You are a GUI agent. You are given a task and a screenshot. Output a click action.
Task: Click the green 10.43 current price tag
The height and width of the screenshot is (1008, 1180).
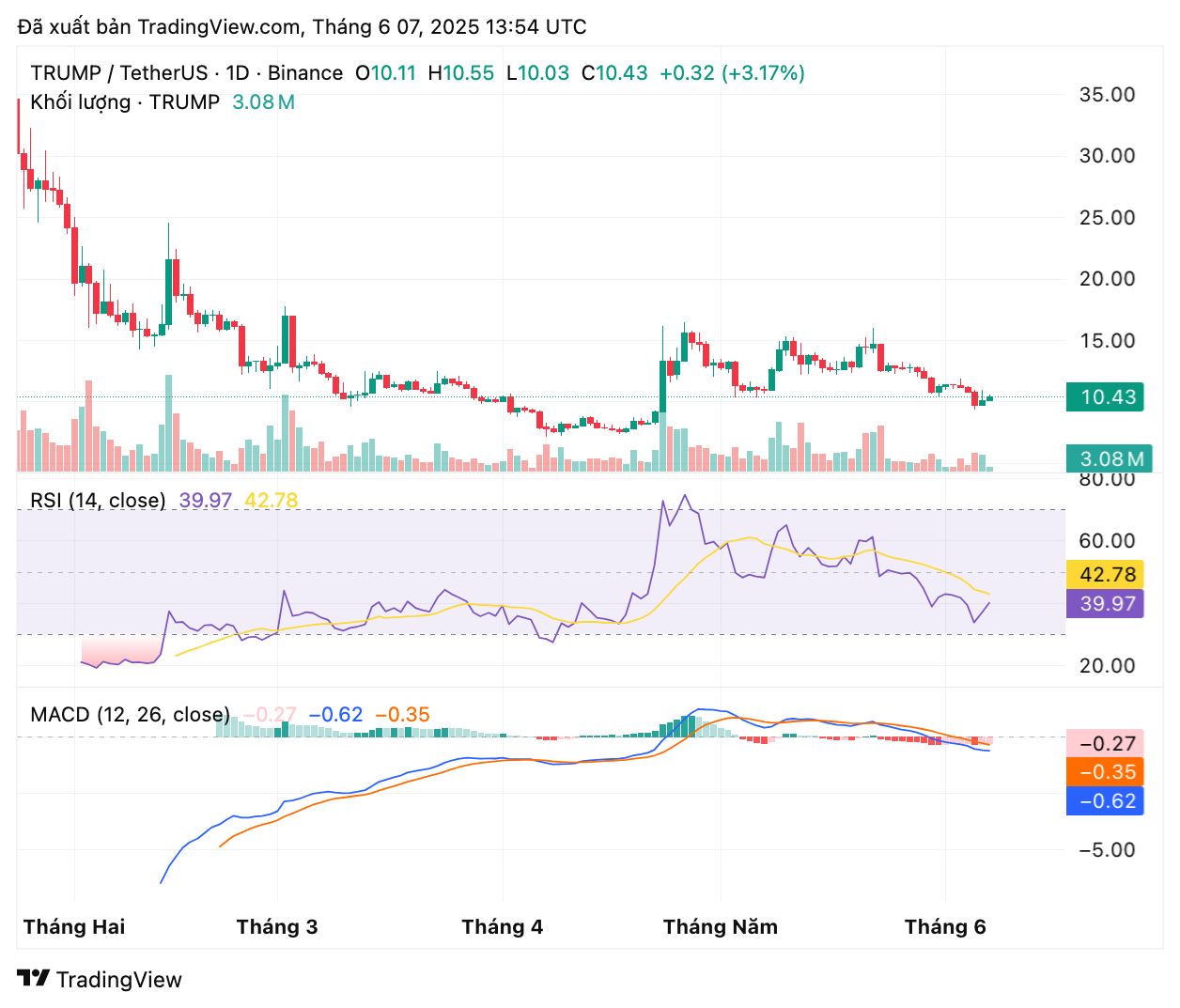coord(1105,397)
